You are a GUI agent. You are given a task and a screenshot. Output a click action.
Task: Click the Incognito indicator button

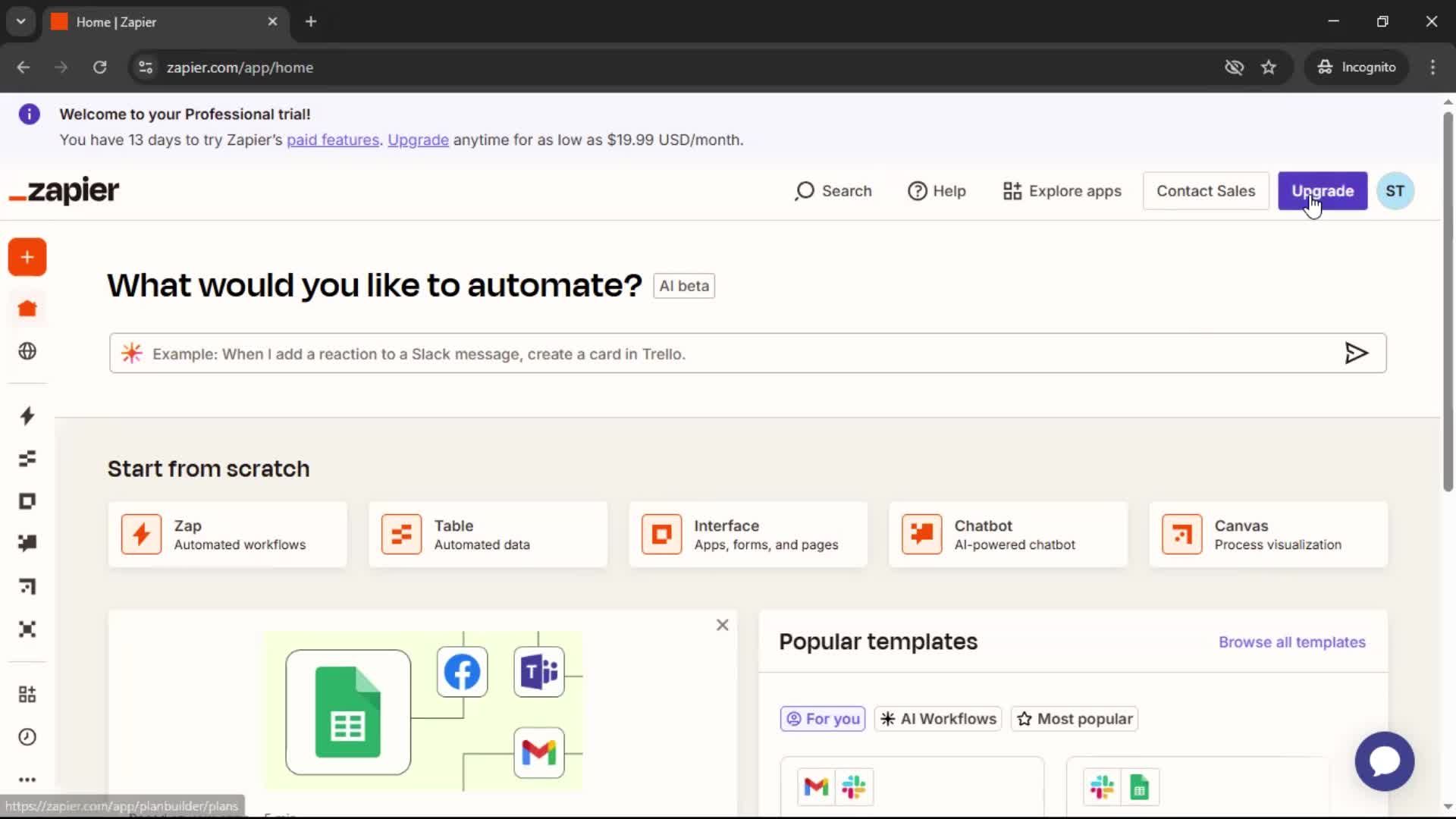click(1357, 67)
